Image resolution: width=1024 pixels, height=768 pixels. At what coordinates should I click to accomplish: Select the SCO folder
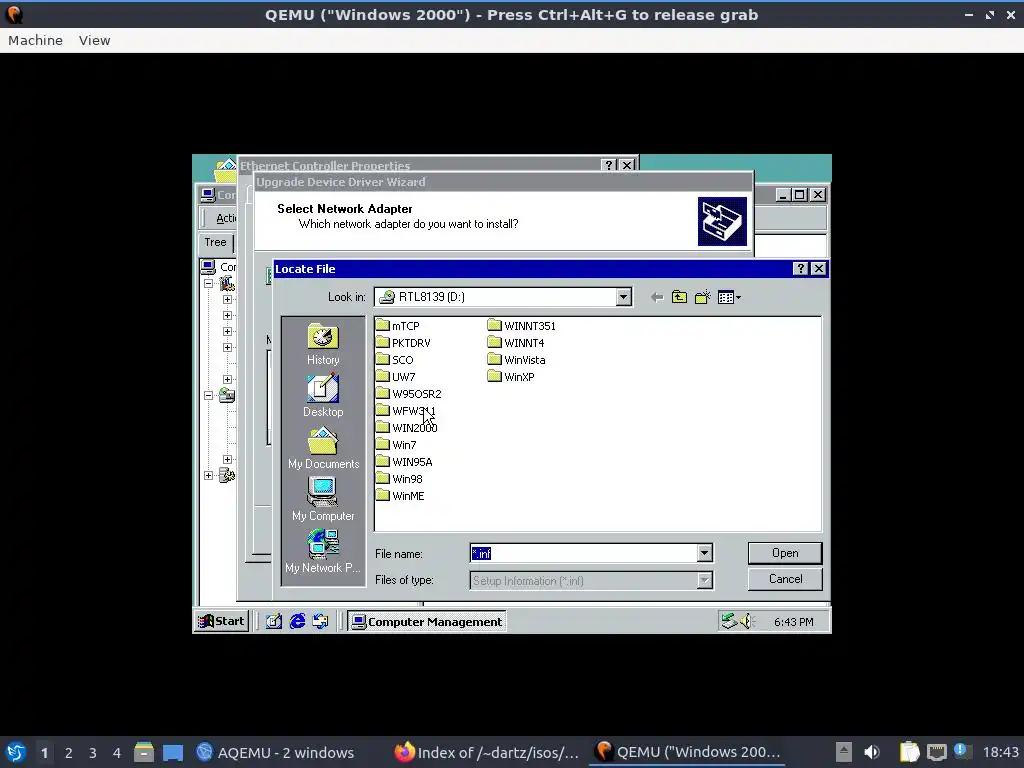(x=394, y=359)
